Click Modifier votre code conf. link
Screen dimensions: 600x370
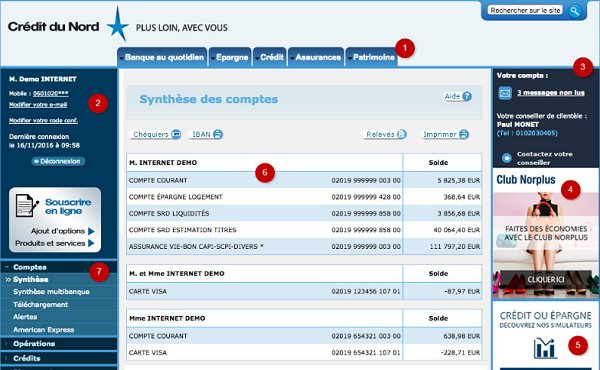click(x=43, y=120)
